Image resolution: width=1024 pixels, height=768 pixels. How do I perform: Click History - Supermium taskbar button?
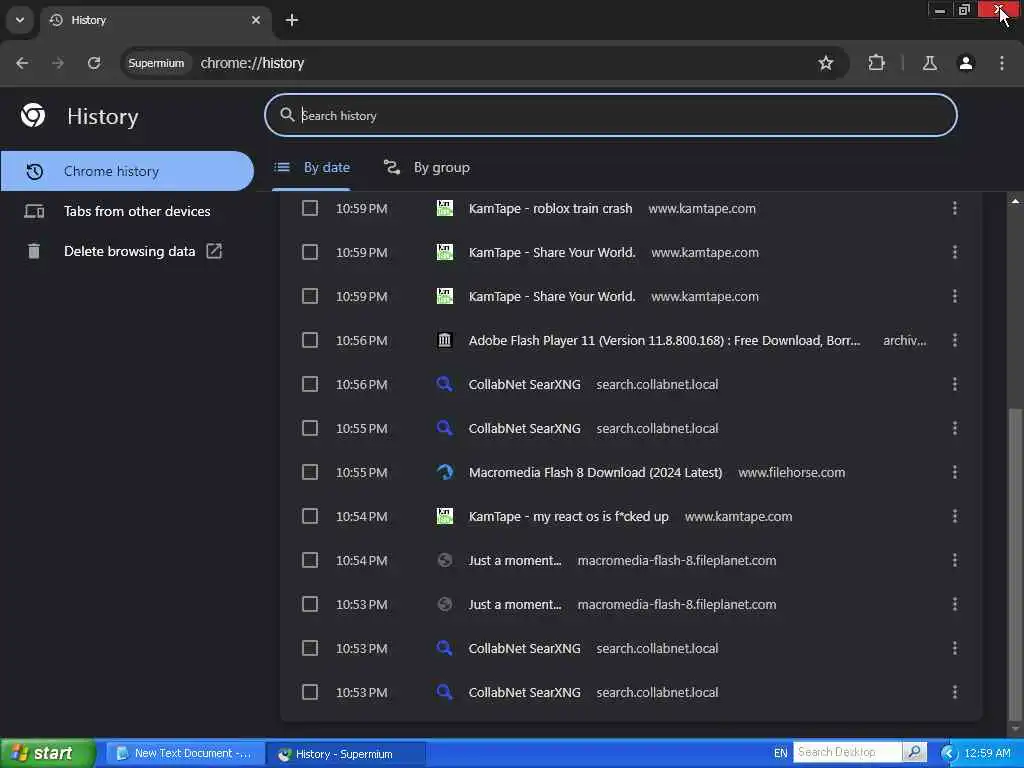346,754
